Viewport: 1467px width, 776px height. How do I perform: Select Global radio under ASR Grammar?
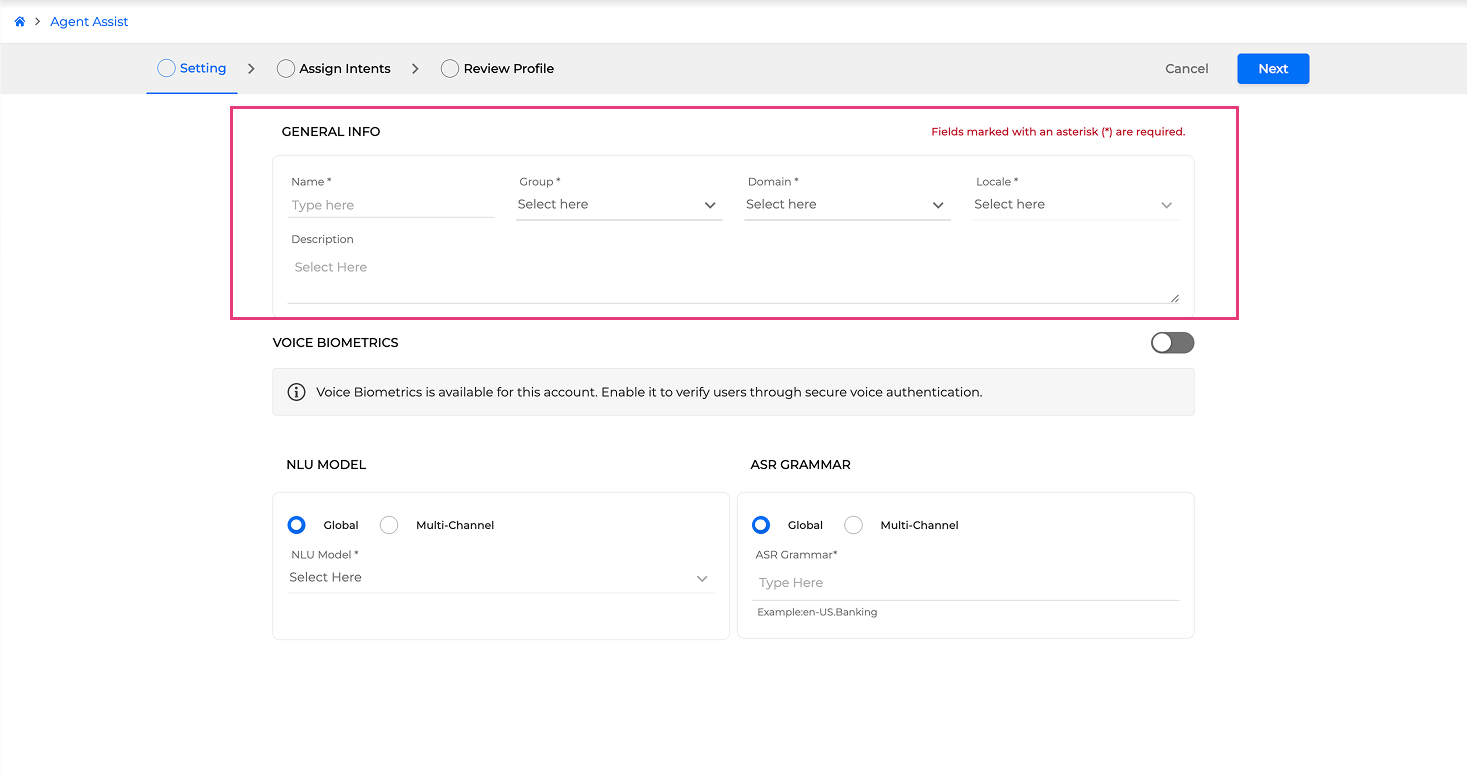tap(761, 525)
